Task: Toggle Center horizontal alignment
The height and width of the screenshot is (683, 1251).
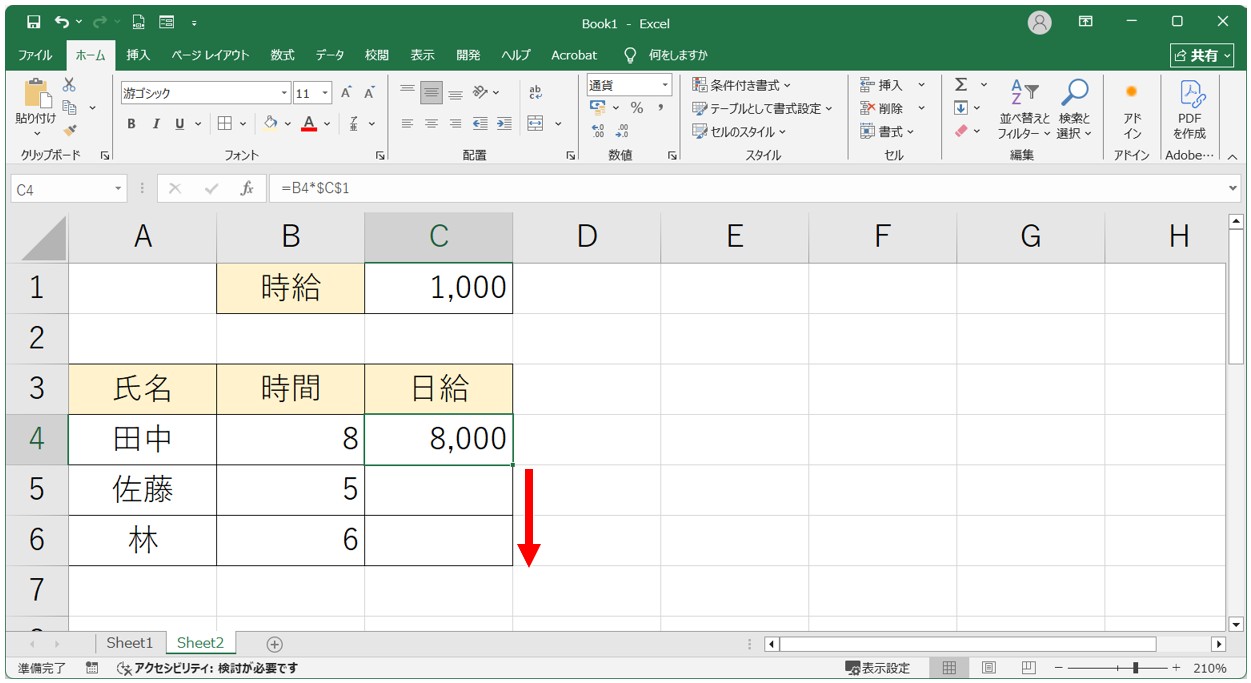Action: [431, 124]
